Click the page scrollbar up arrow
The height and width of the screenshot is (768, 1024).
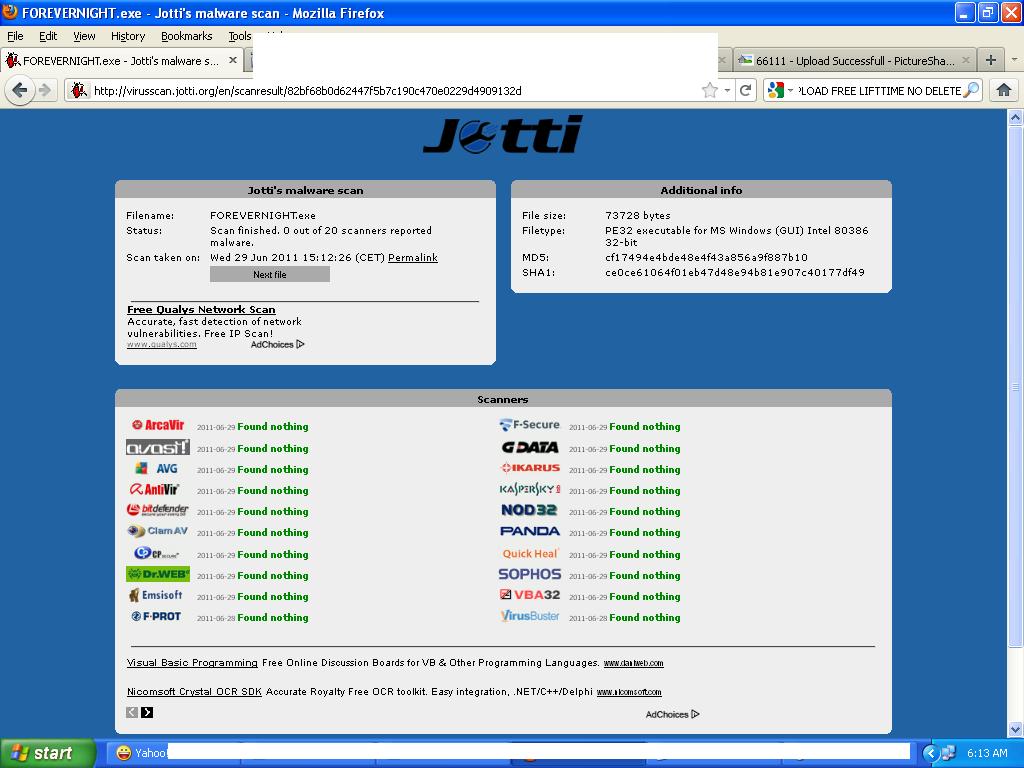tap(1016, 118)
